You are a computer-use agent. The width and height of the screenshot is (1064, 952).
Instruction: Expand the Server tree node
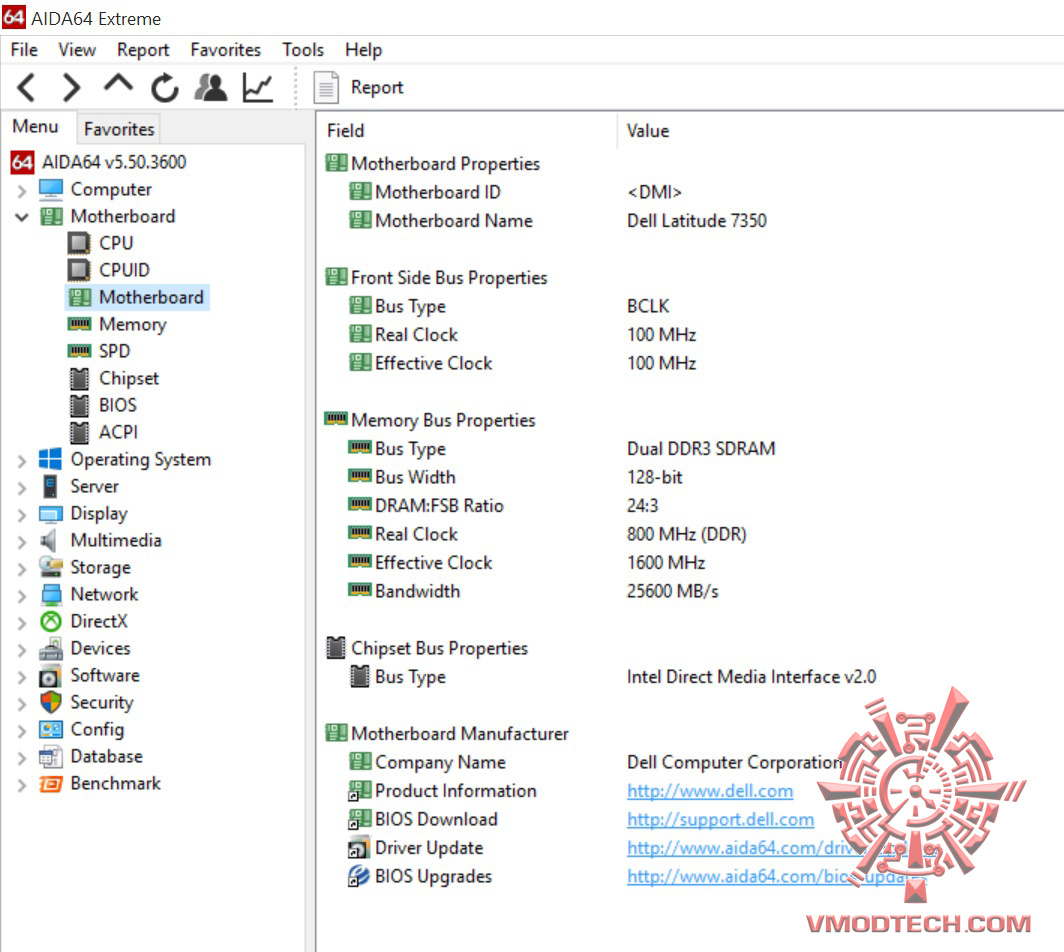pos(22,488)
